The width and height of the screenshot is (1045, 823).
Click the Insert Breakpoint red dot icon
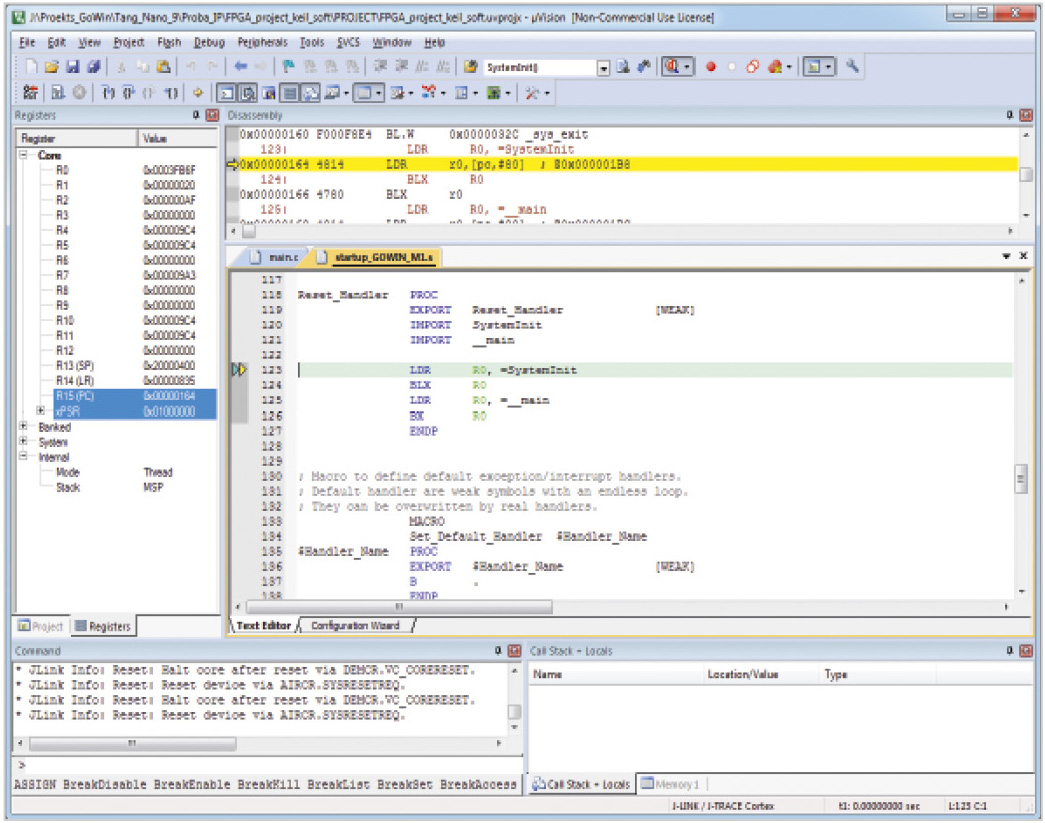[x=711, y=67]
